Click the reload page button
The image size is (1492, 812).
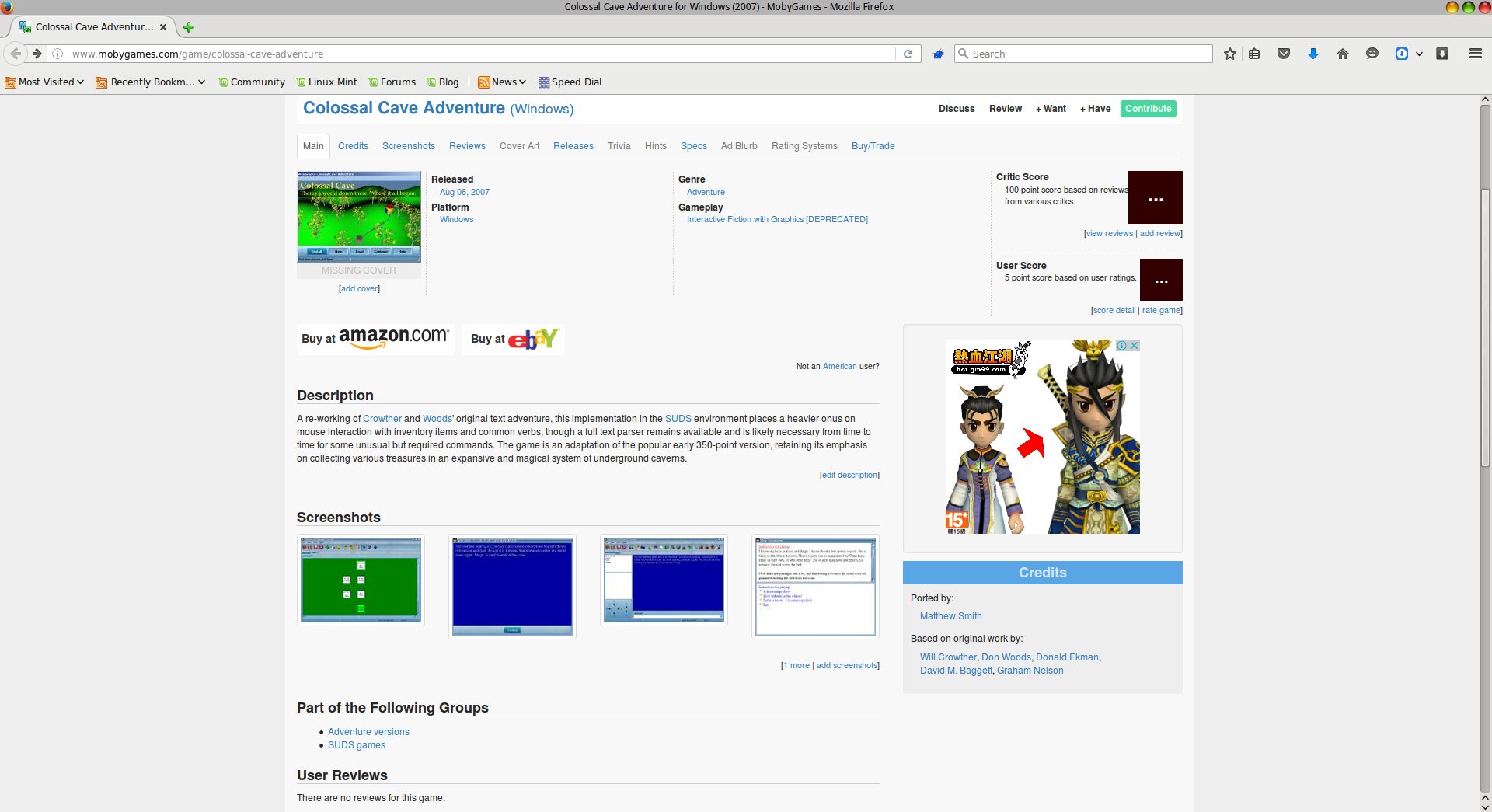908,54
